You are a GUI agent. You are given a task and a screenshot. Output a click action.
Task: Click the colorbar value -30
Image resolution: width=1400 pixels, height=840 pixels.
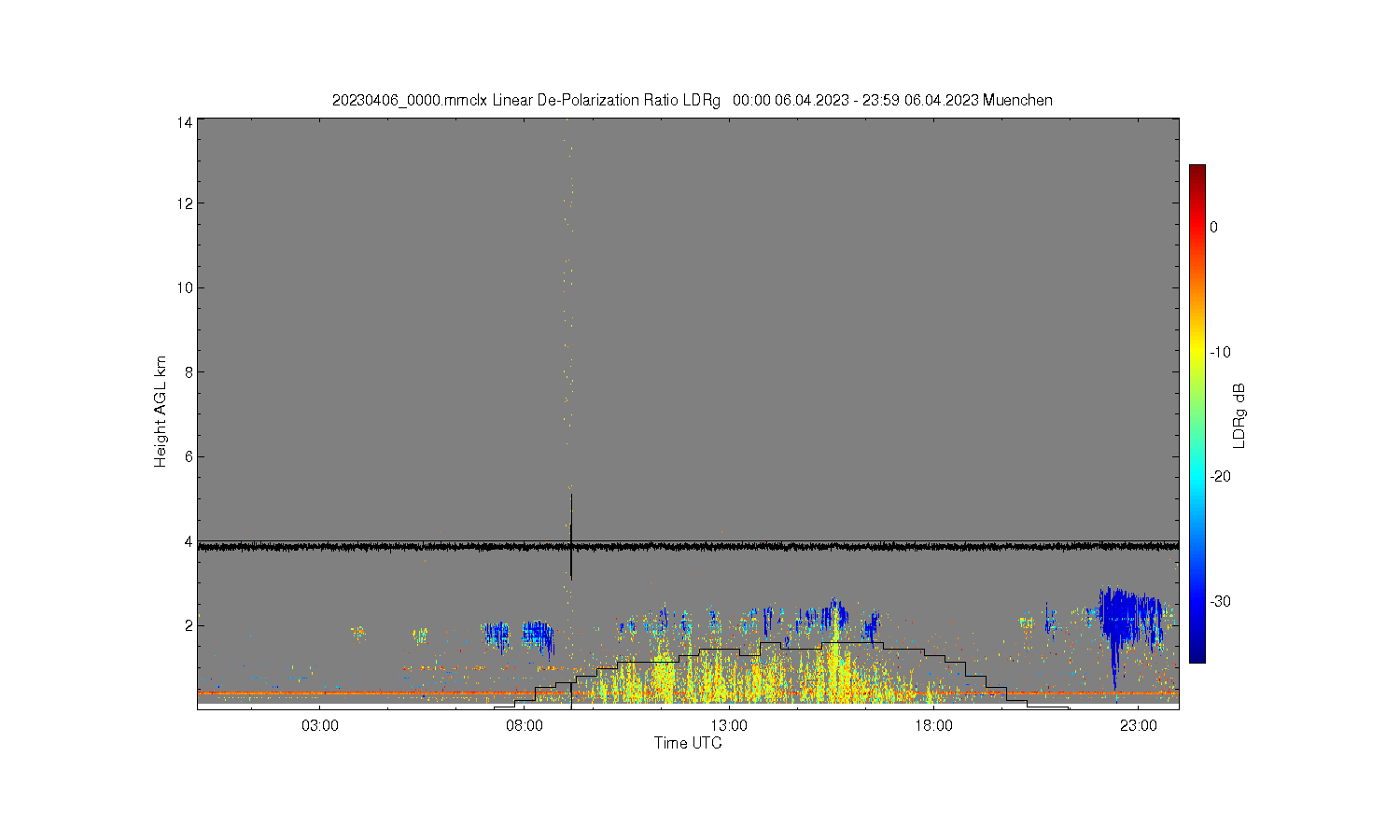pos(1220,601)
